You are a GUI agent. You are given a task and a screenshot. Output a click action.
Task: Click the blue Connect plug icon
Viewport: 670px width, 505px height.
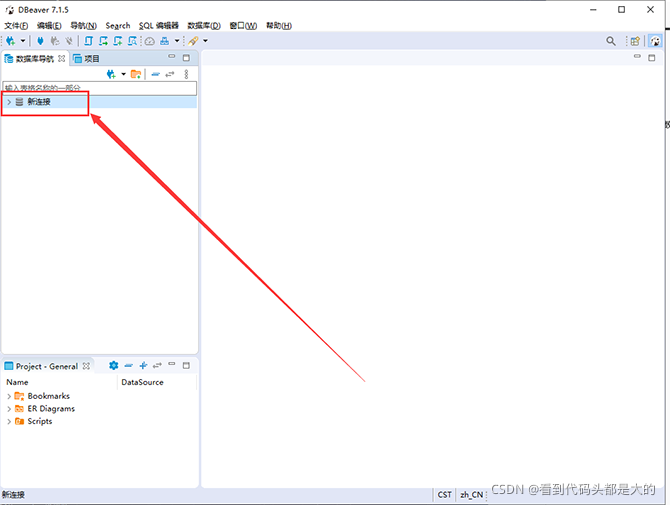[x=40, y=41]
